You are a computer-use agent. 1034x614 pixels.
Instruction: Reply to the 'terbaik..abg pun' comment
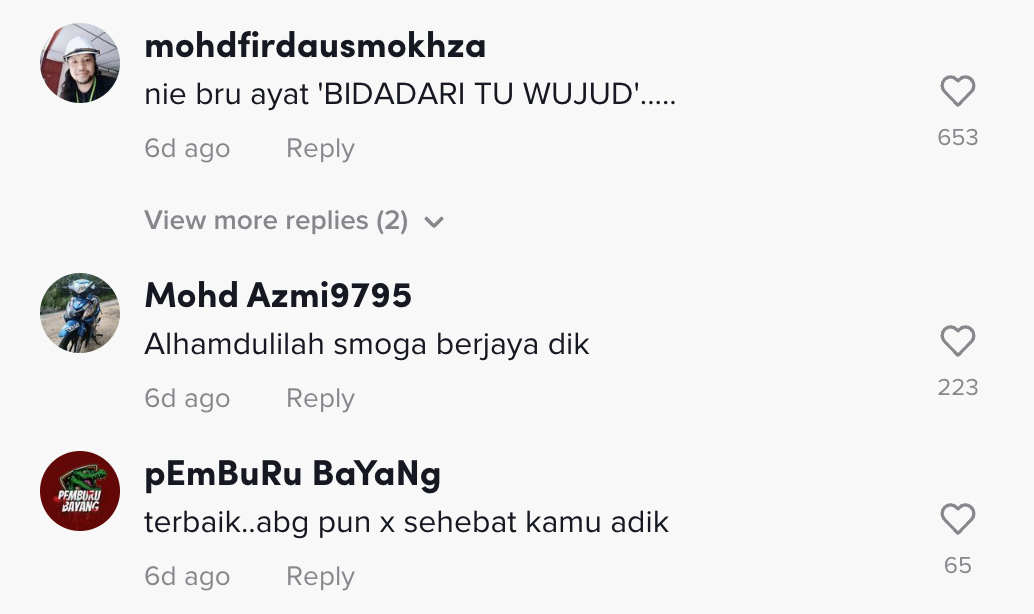tap(320, 576)
